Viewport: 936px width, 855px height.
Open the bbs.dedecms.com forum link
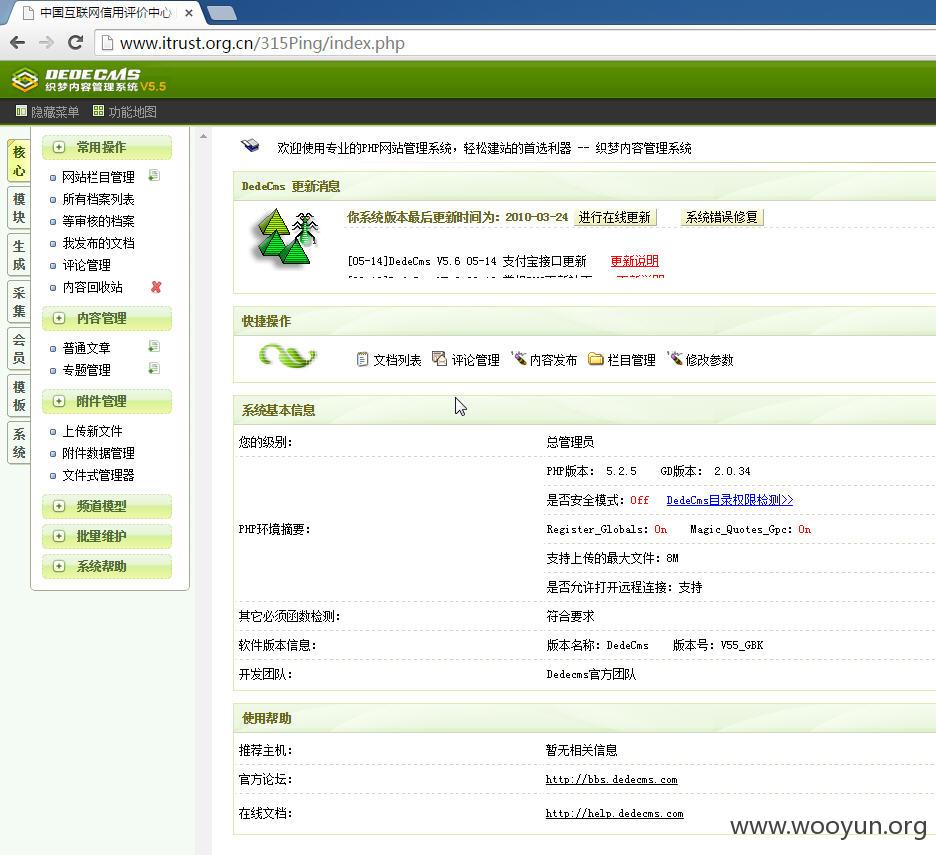[x=611, y=779]
